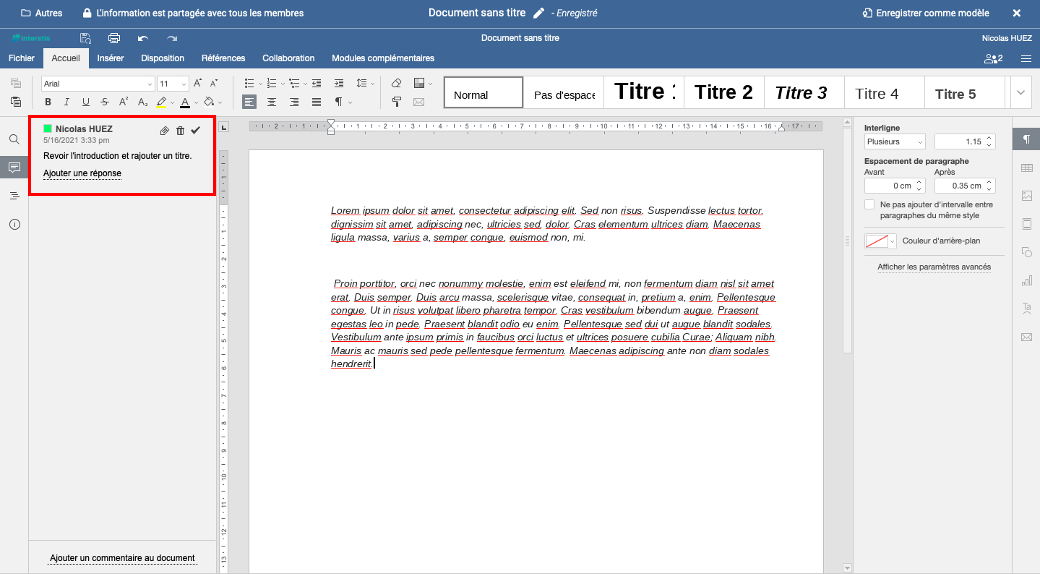Click the paste icon in the ribbon

click(x=16, y=102)
